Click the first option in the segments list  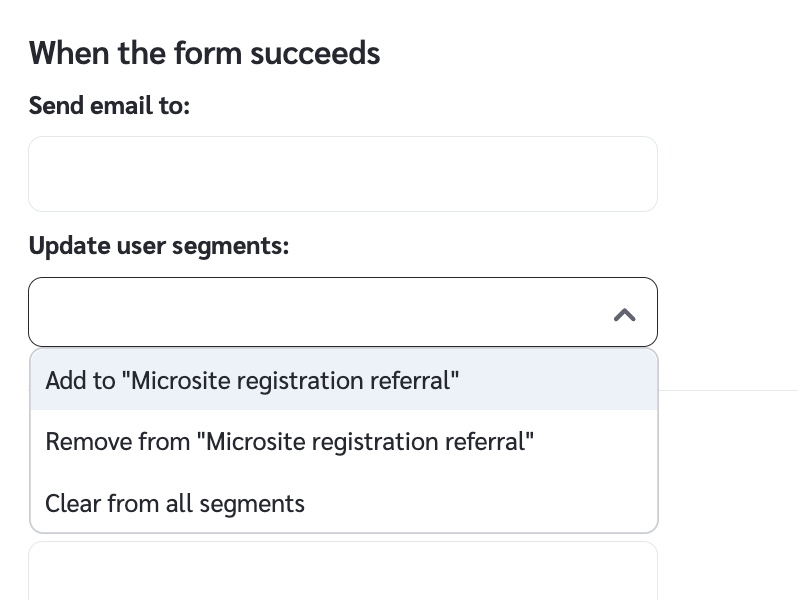point(252,381)
